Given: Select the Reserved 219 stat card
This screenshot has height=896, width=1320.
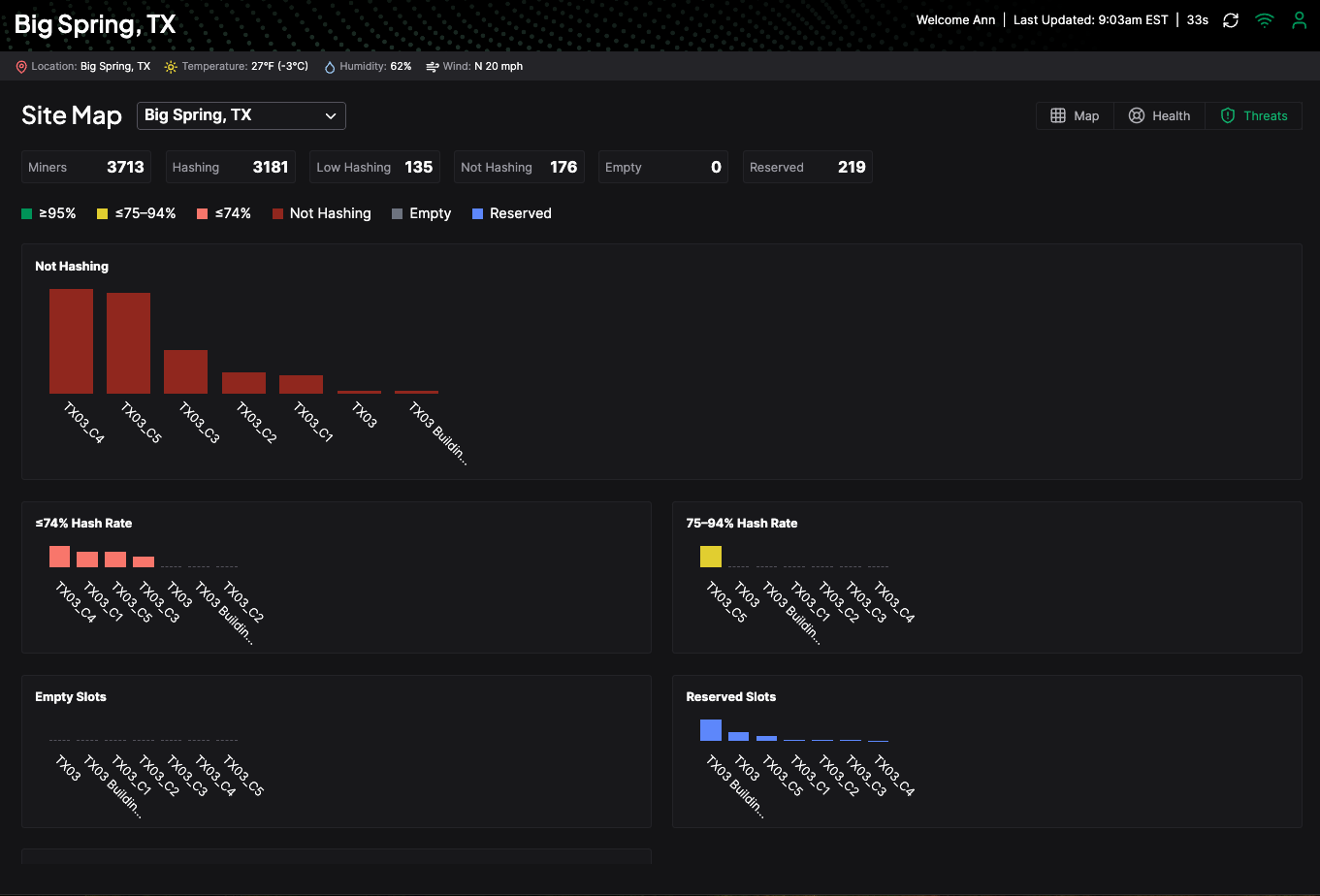Looking at the screenshot, I should click(807, 167).
